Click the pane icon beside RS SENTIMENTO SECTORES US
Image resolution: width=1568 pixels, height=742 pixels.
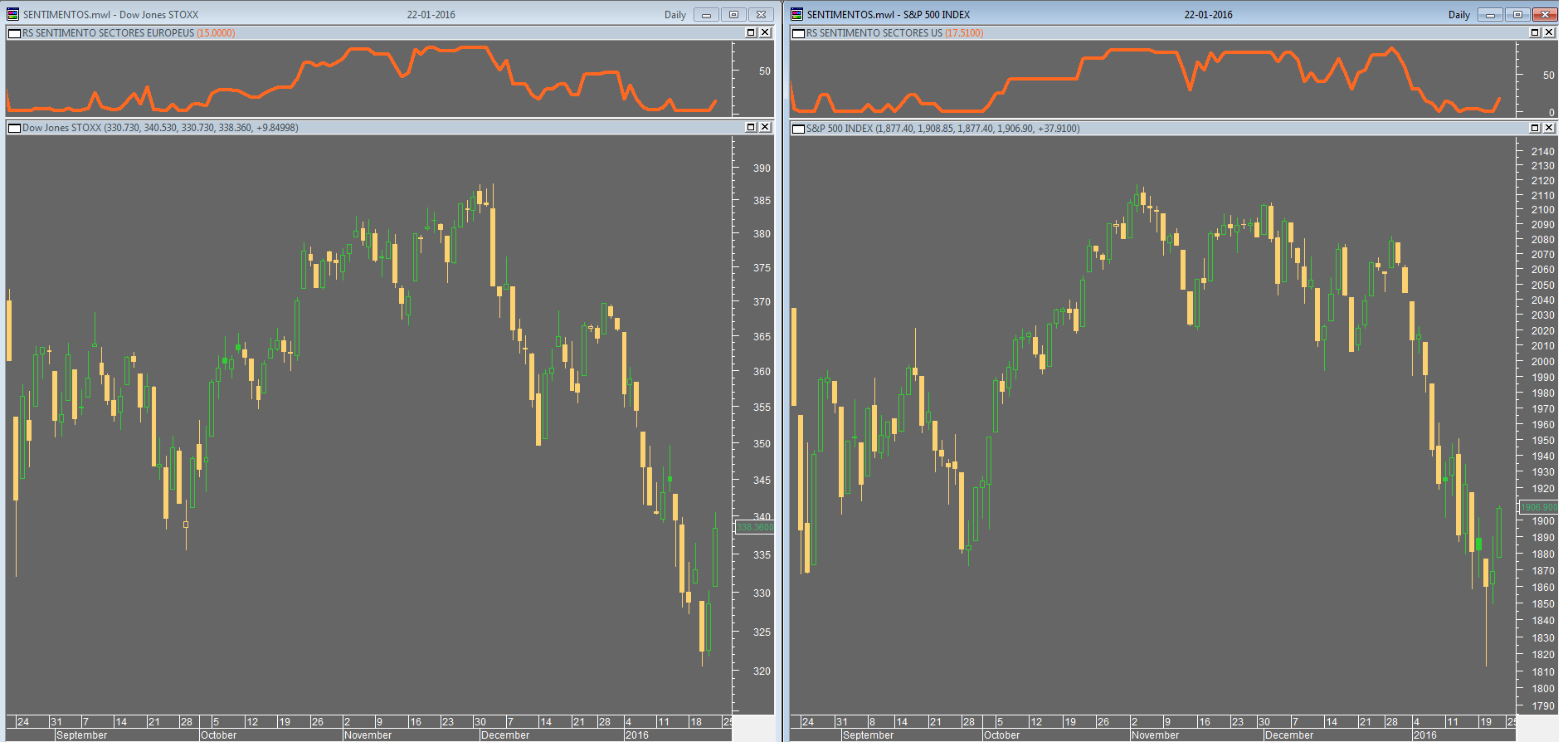(x=799, y=33)
